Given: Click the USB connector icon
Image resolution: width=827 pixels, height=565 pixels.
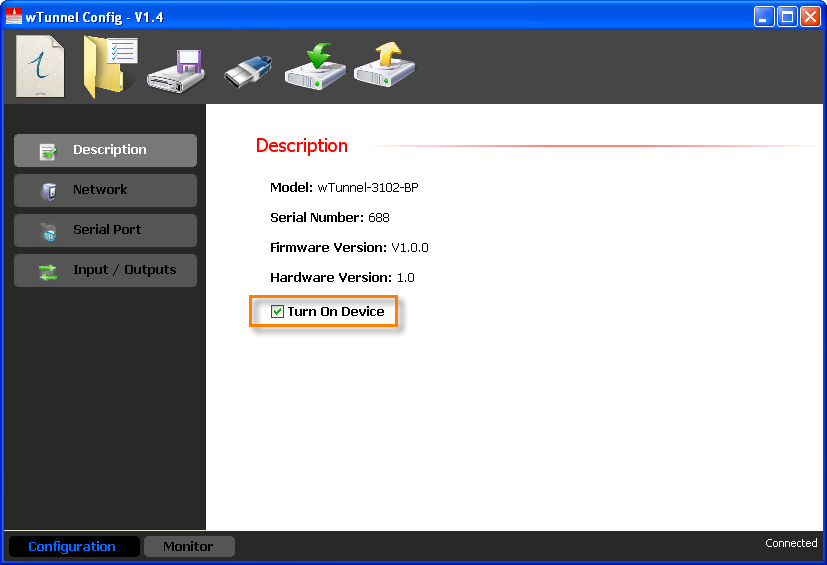Looking at the screenshot, I should [x=248, y=71].
